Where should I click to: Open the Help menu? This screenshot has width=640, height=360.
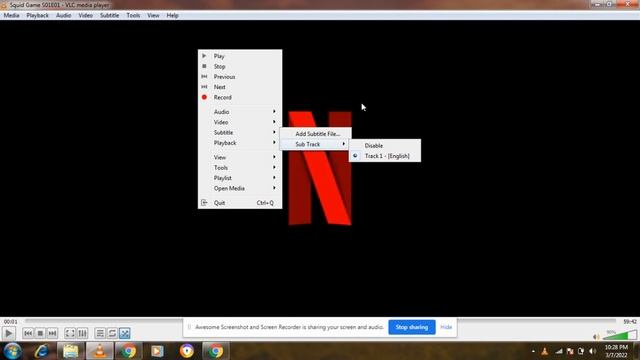tap(172, 16)
